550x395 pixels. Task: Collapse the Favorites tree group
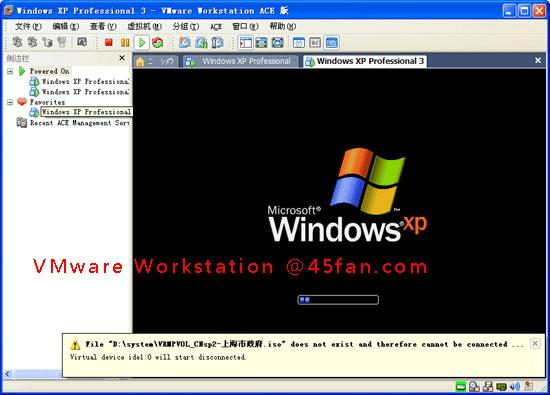10,102
